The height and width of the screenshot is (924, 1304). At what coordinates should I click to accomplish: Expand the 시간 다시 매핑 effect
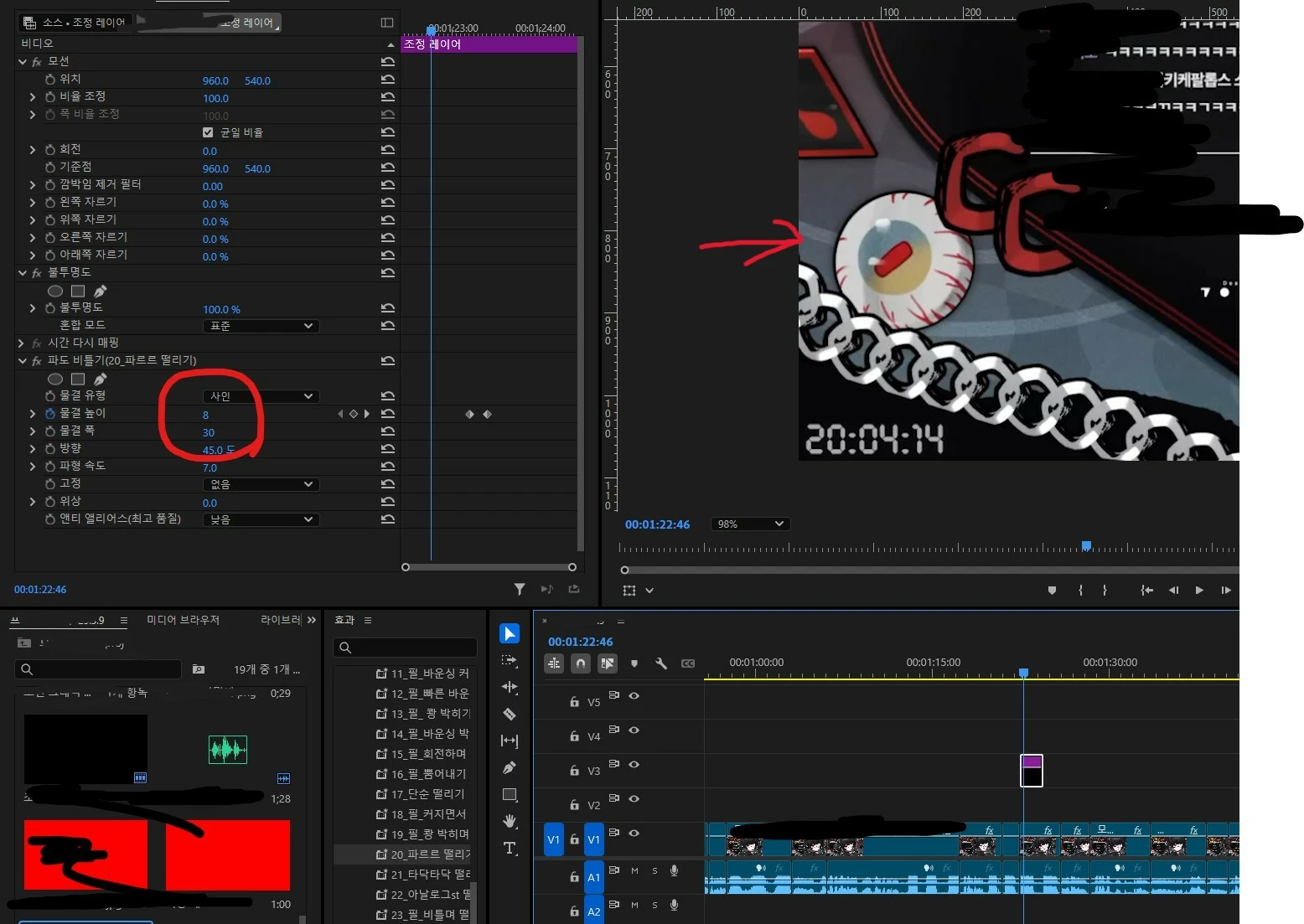(x=22, y=343)
